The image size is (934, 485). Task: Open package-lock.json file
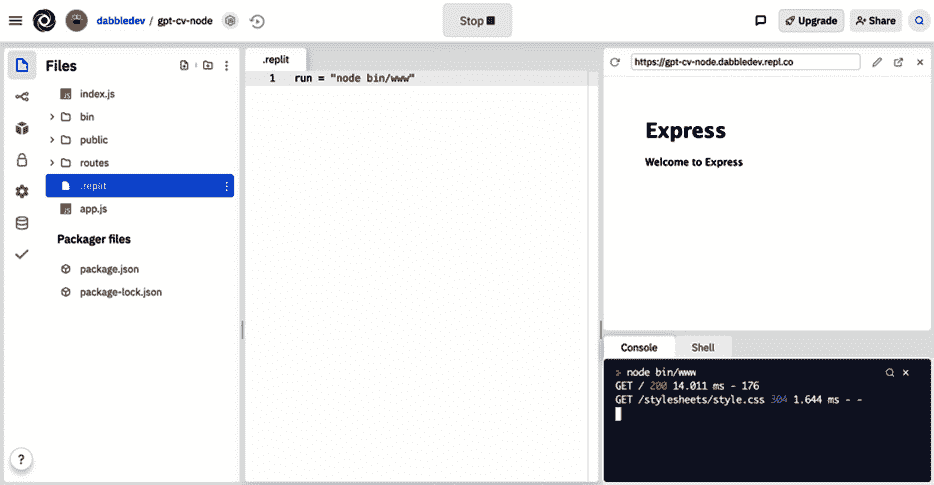(140, 292)
